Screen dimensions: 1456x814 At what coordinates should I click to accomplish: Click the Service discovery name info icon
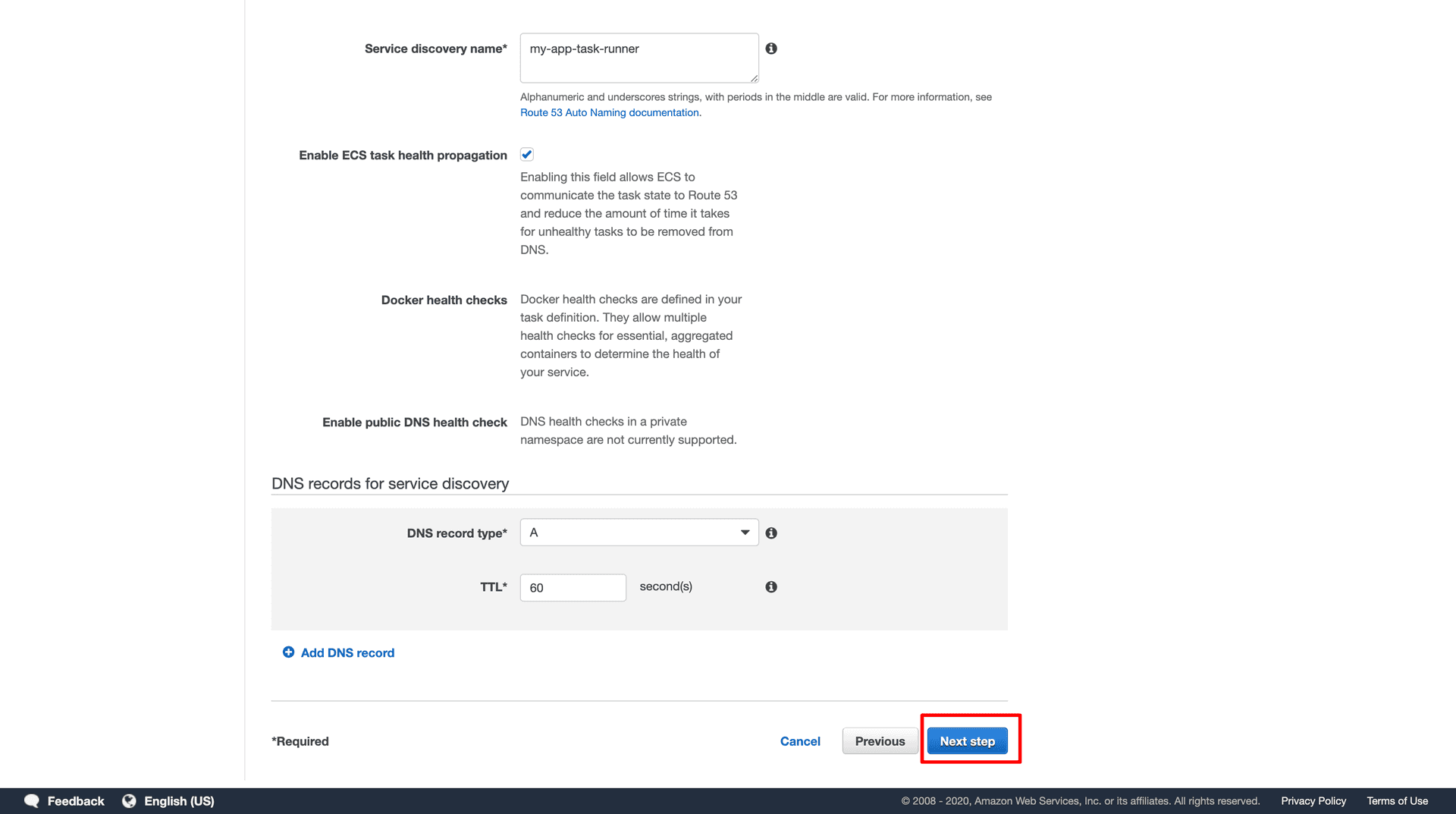[x=771, y=49]
